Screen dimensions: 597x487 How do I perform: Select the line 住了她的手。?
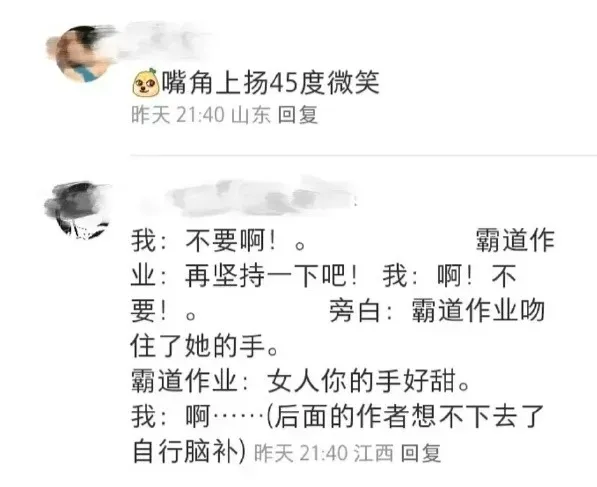point(204,346)
